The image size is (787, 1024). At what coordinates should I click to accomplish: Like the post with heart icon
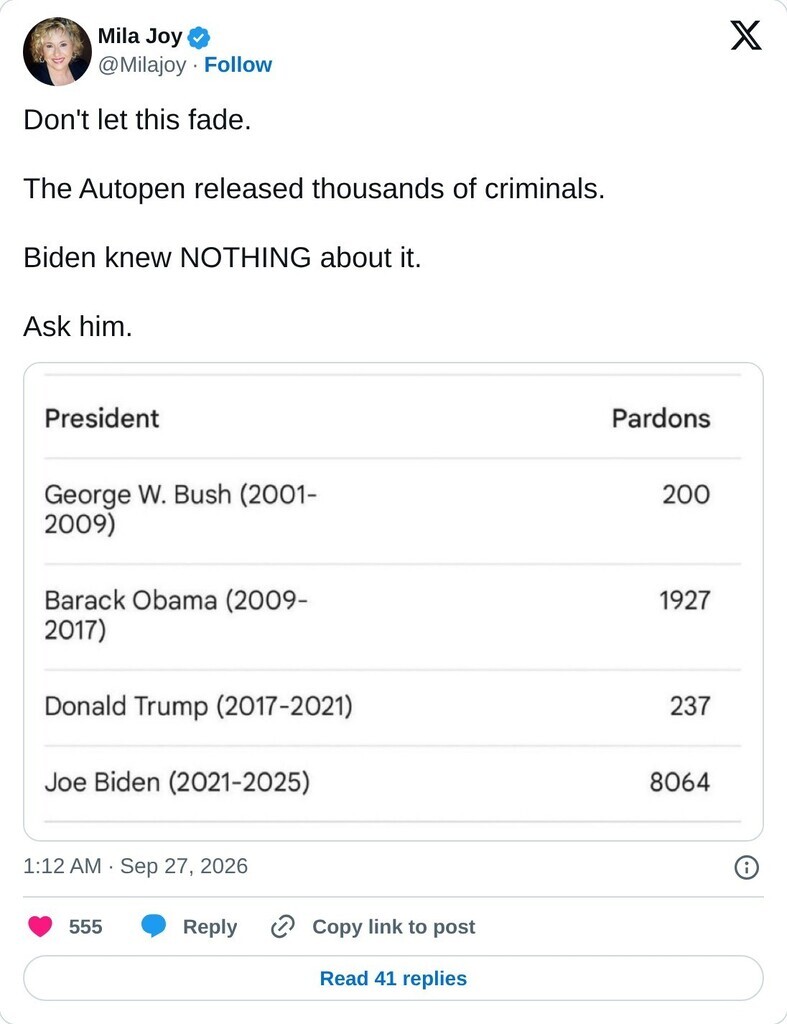coord(40,926)
